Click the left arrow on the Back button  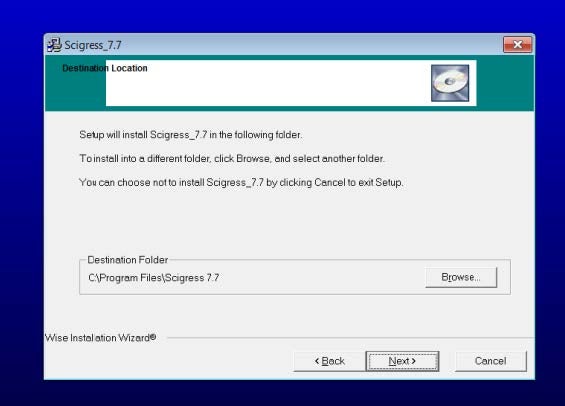coord(317,361)
